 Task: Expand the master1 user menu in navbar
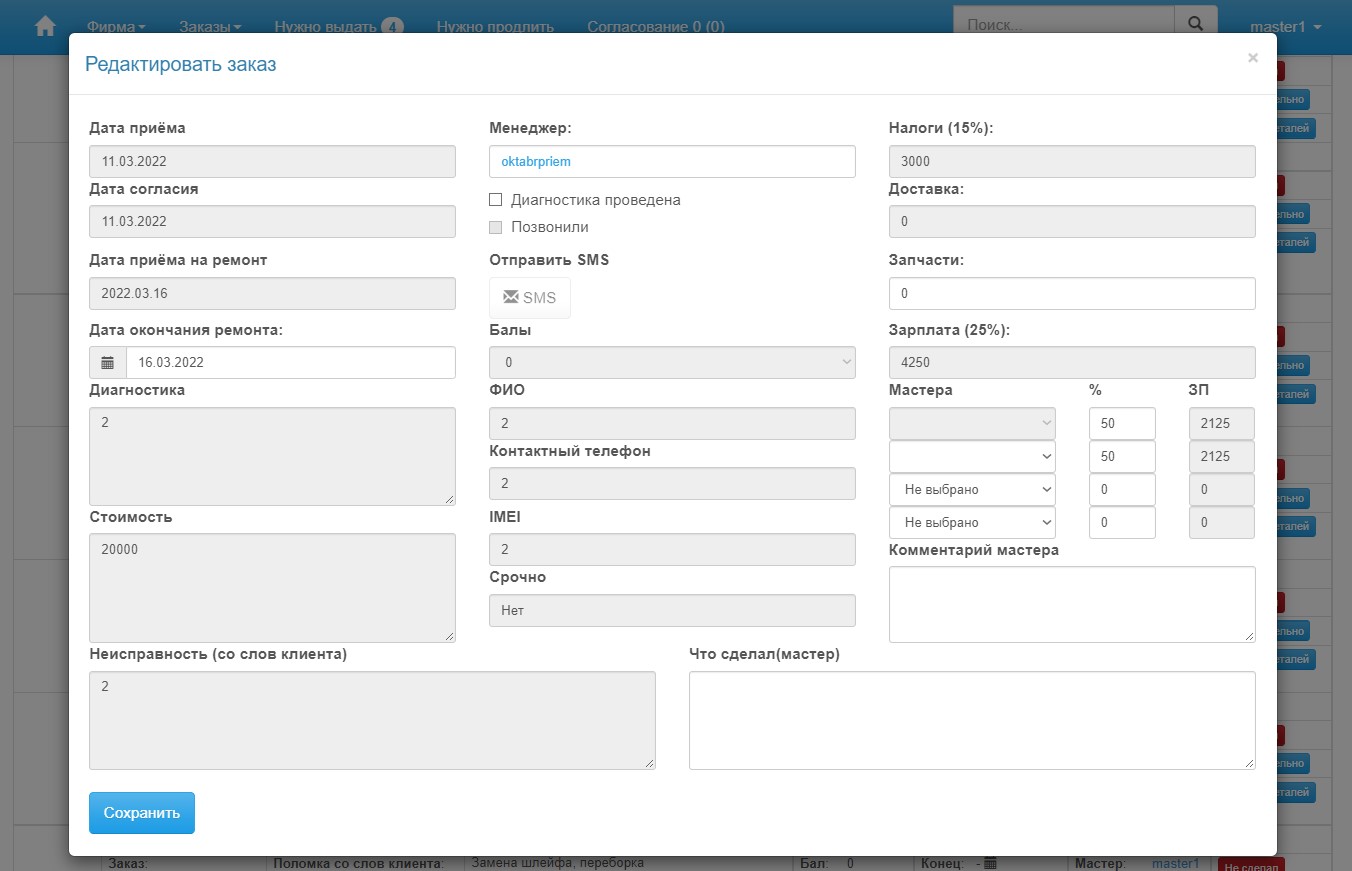click(1286, 27)
